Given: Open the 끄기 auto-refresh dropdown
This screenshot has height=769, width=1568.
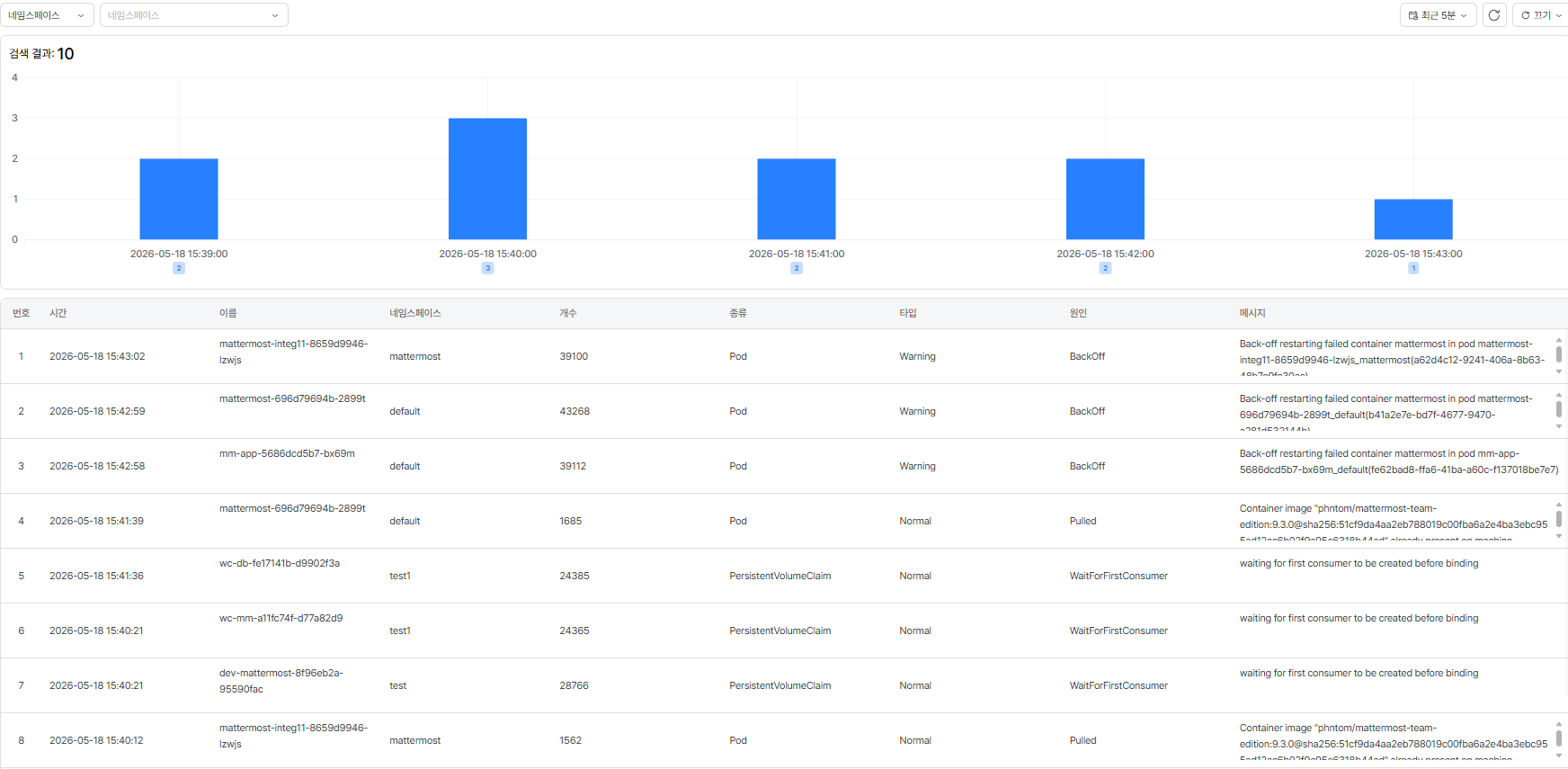Looking at the screenshot, I should point(1541,15).
